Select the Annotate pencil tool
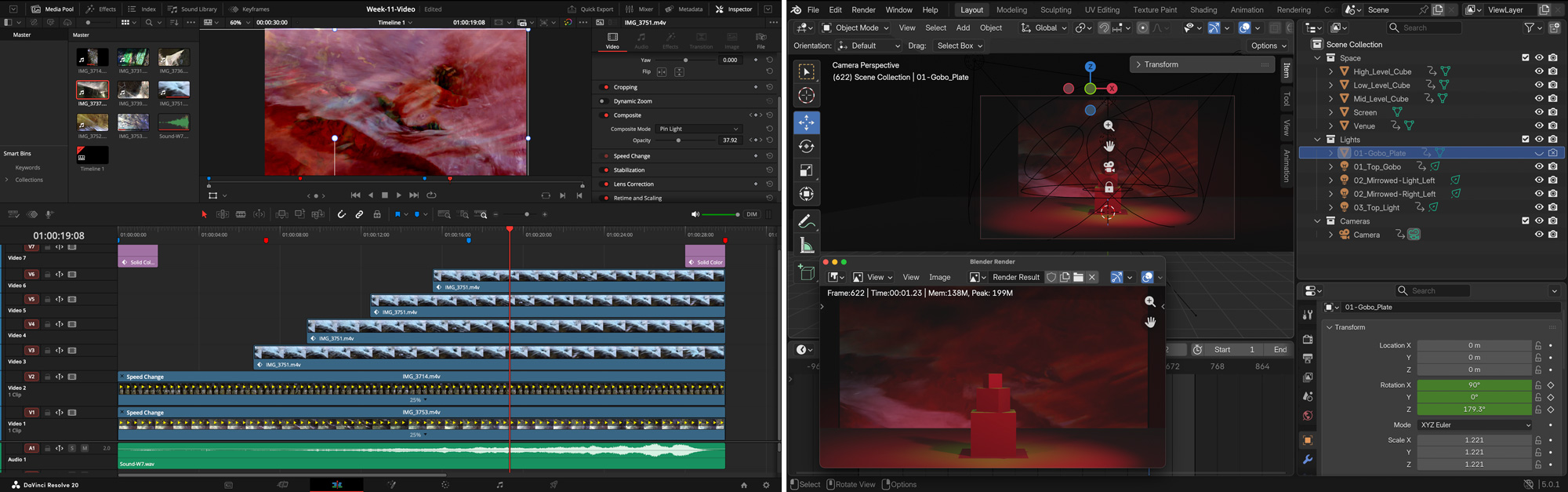Image resolution: width=1568 pixels, height=492 pixels. [x=806, y=222]
